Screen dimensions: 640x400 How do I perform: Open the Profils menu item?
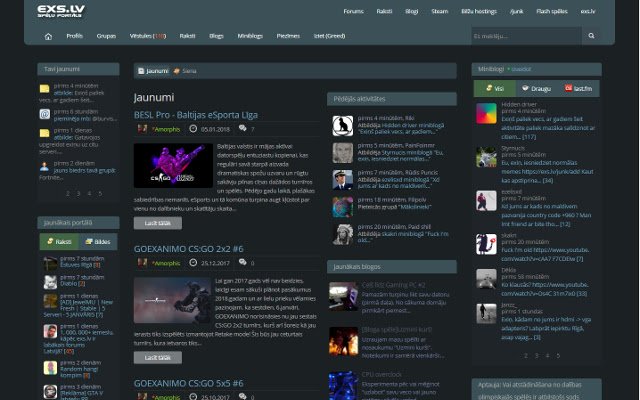[75, 36]
